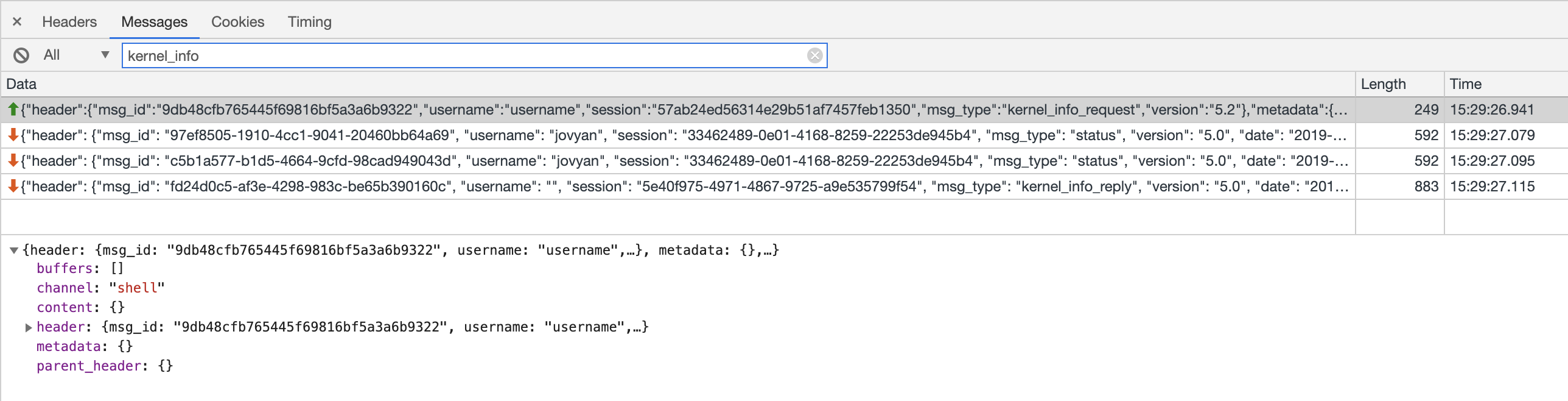The image size is (1568, 401).
Task: Expand the header object in the JSON tree
Action: pyautogui.click(x=29, y=327)
